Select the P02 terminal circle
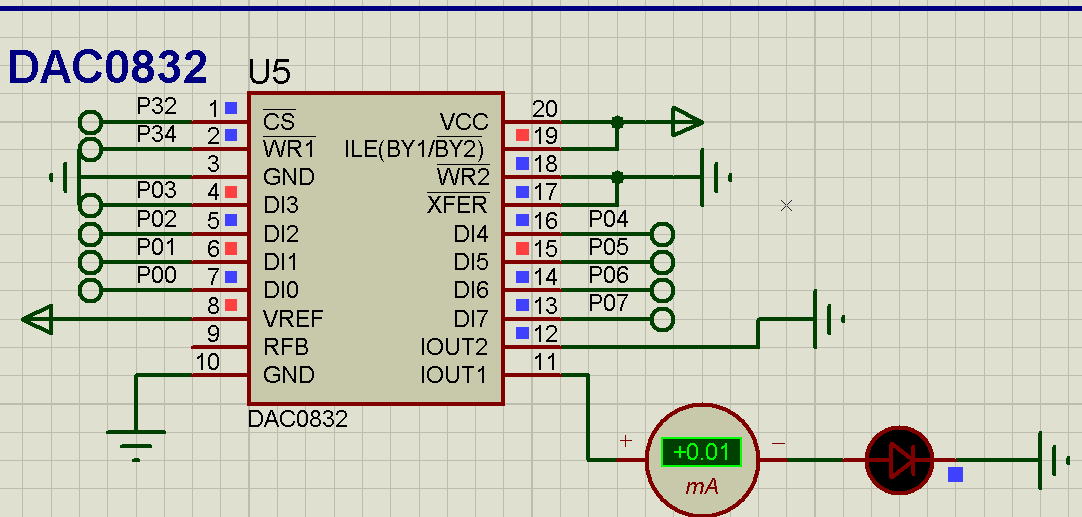 pyautogui.click(x=90, y=234)
